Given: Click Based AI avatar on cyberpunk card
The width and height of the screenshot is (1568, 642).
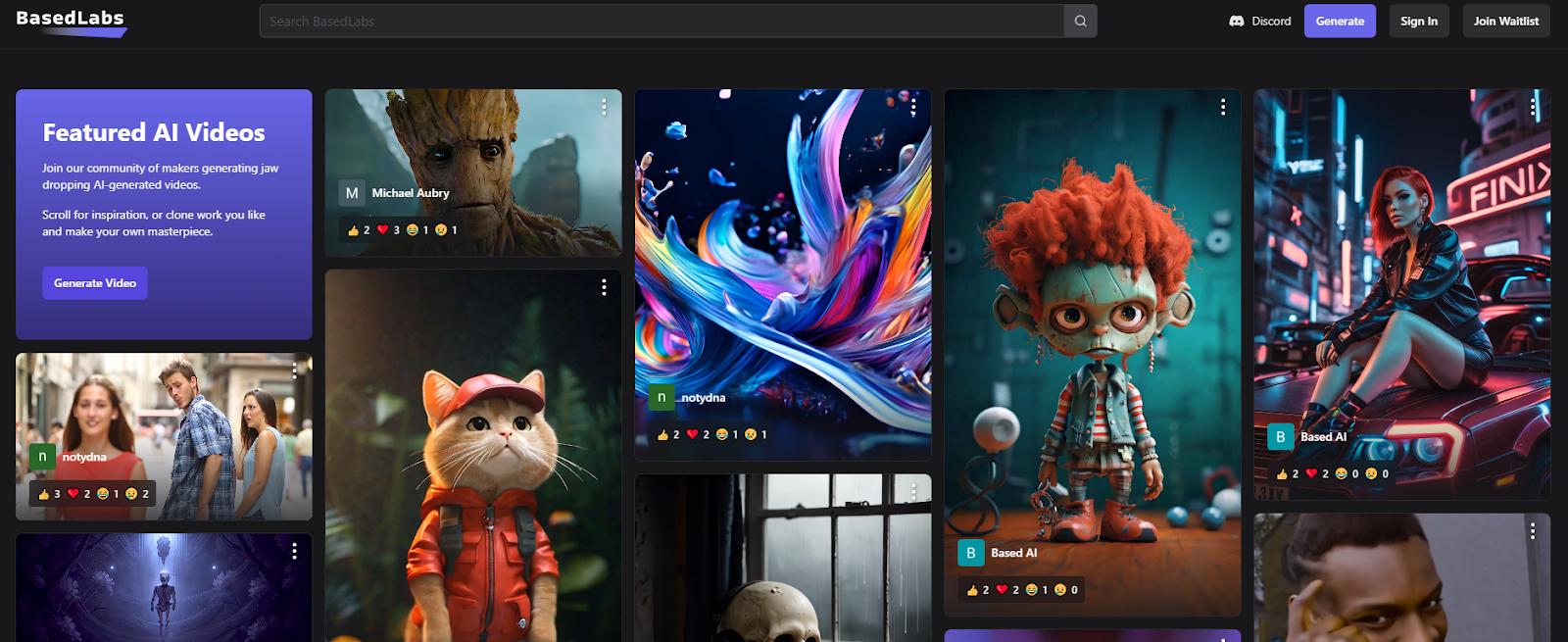Looking at the screenshot, I should point(1281,437).
